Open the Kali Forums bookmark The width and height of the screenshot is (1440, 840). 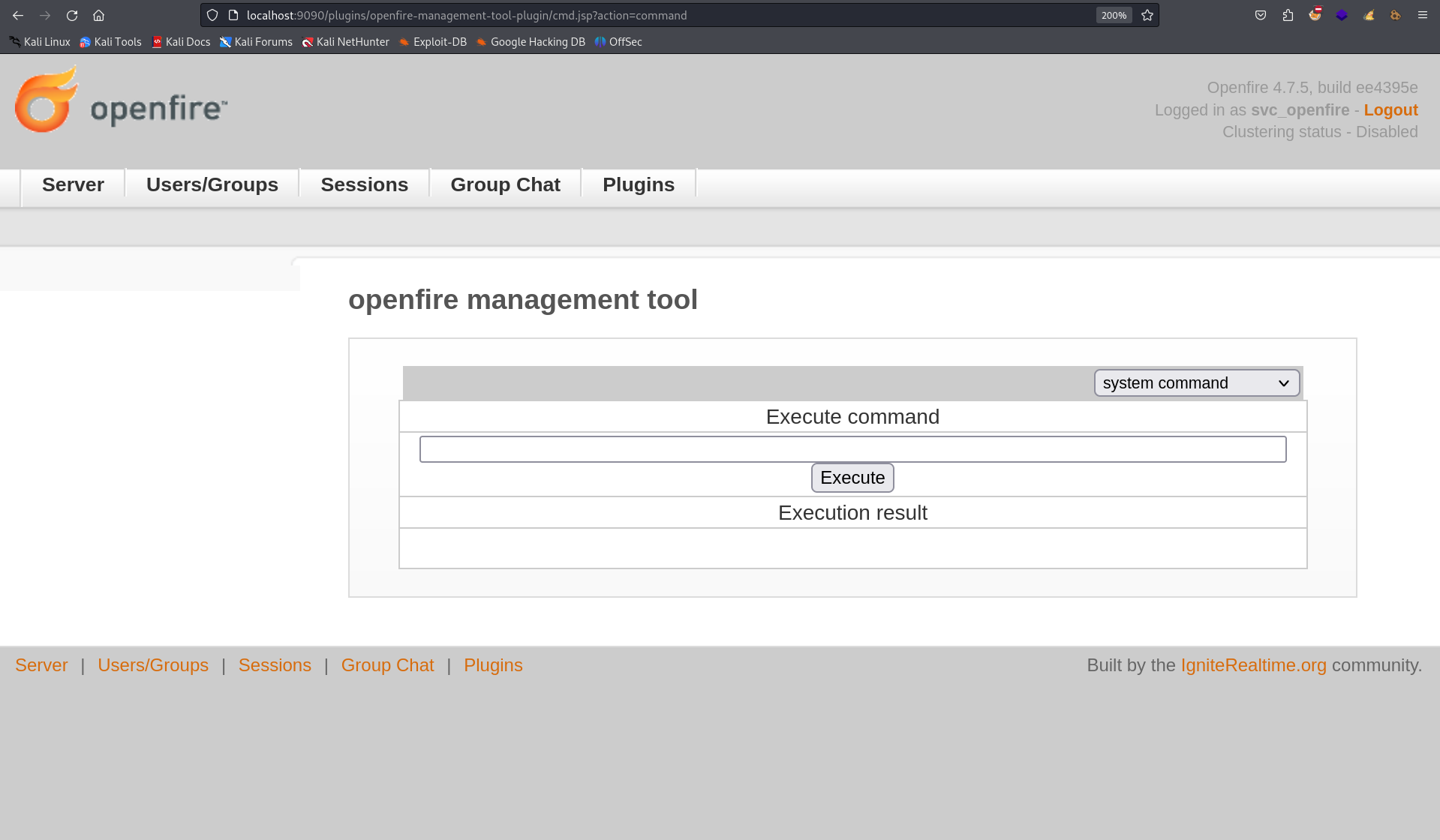click(x=256, y=42)
